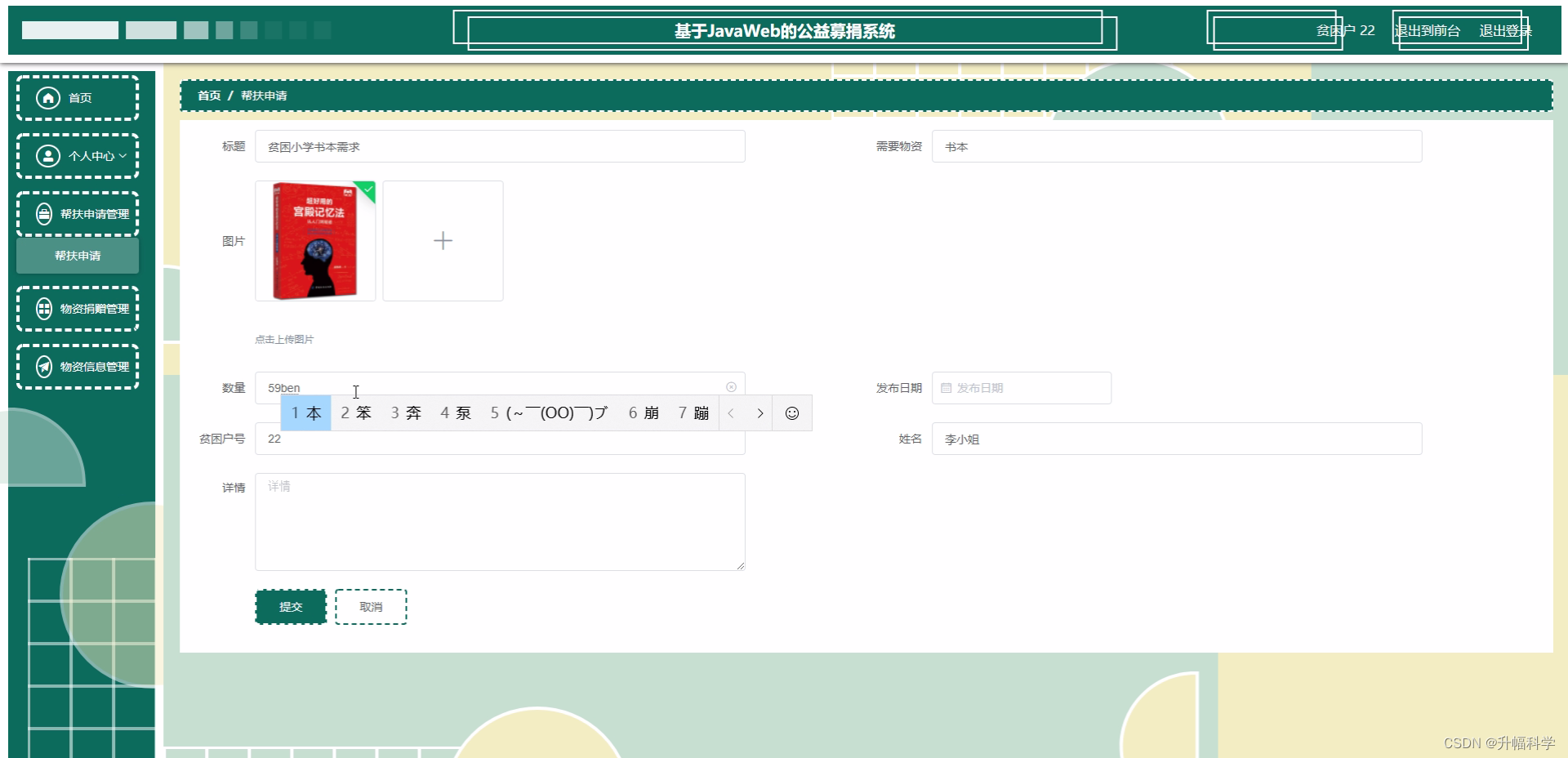Screen dimensions: 1568x758
Task: Click the 个人中心 user profile icon
Action: (48, 156)
